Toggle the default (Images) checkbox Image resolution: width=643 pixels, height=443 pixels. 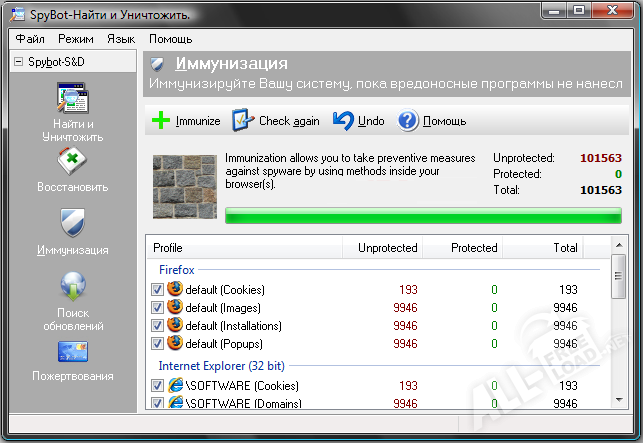tap(157, 307)
